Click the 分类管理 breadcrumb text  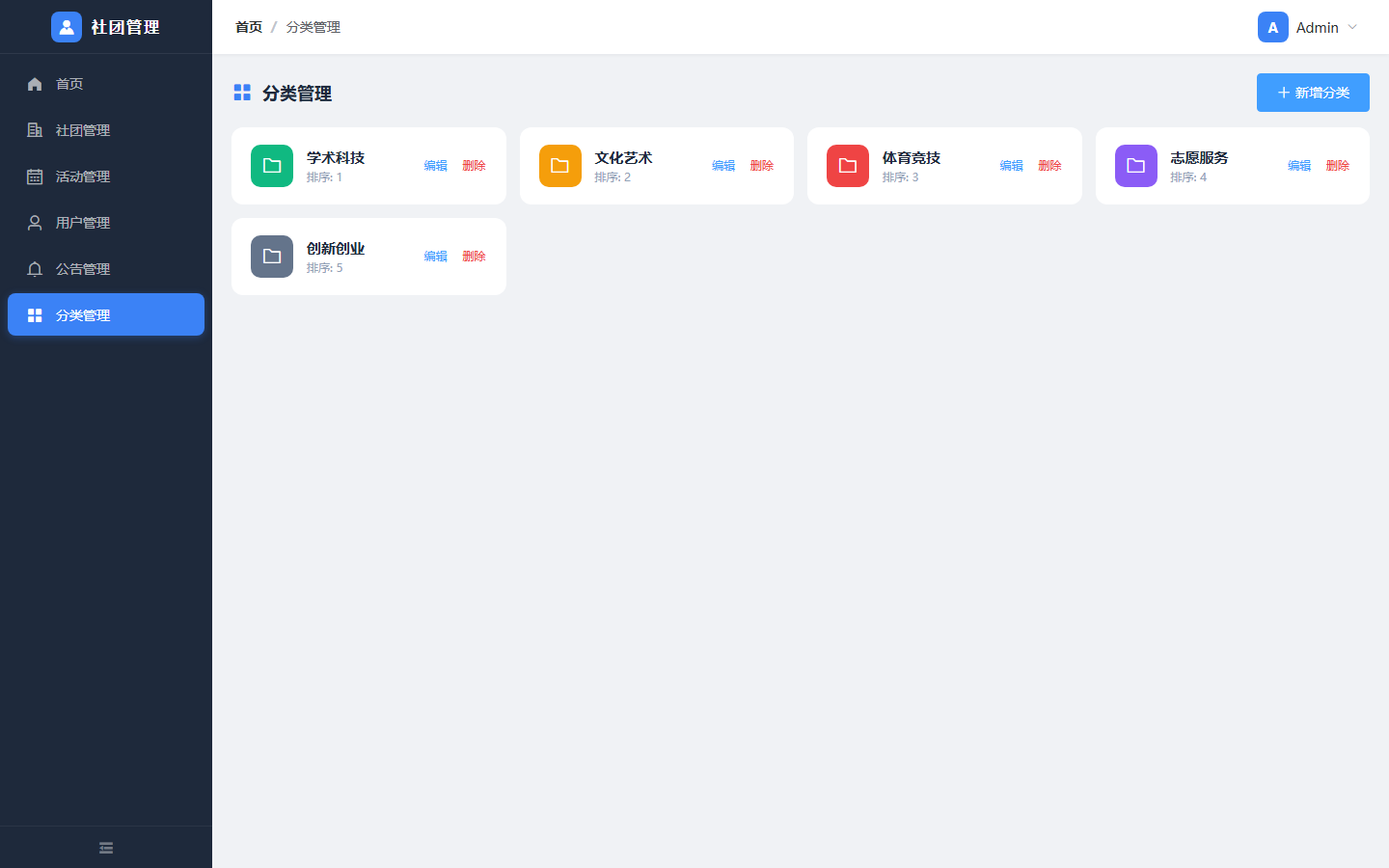(x=313, y=27)
